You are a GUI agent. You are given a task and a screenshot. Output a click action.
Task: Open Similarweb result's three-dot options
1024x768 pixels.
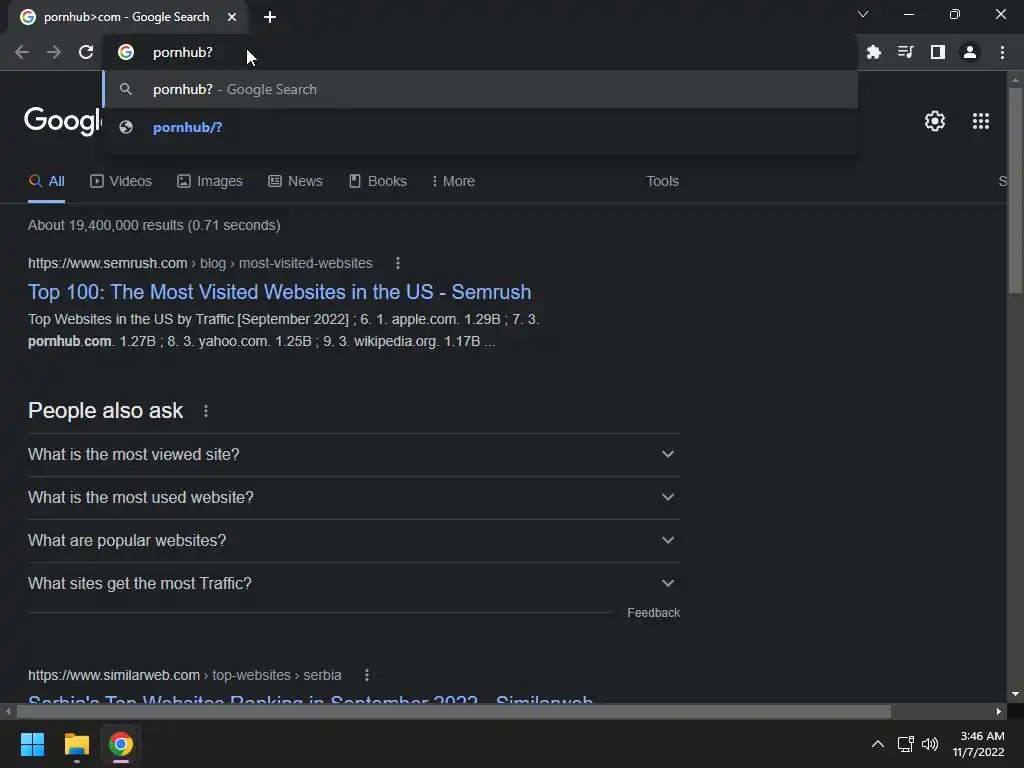tap(367, 675)
